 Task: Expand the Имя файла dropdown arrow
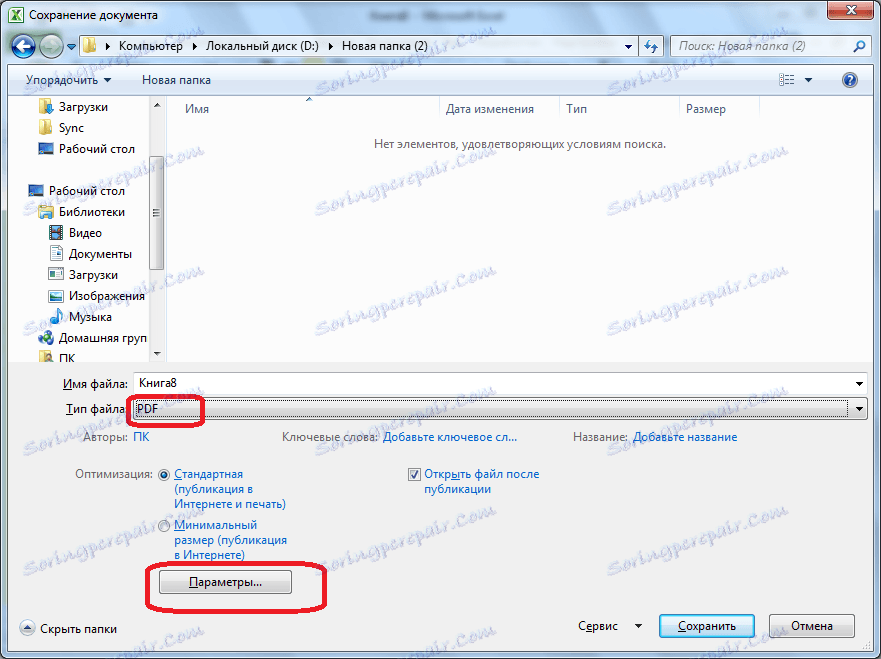tap(859, 384)
